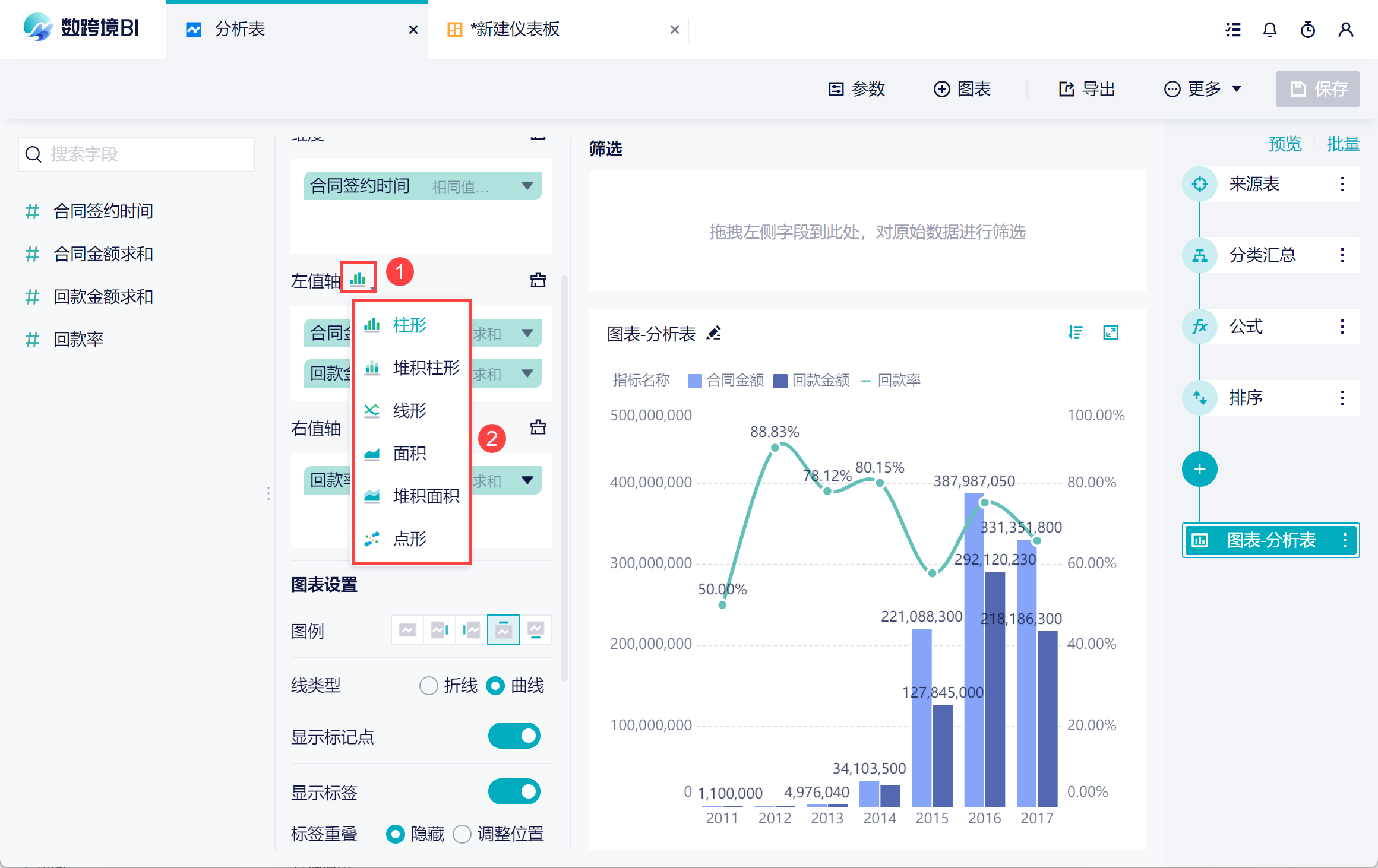Screen dimensions: 1378x868
Task: Click the timer clock icon
Action: pyautogui.click(x=1307, y=30)
